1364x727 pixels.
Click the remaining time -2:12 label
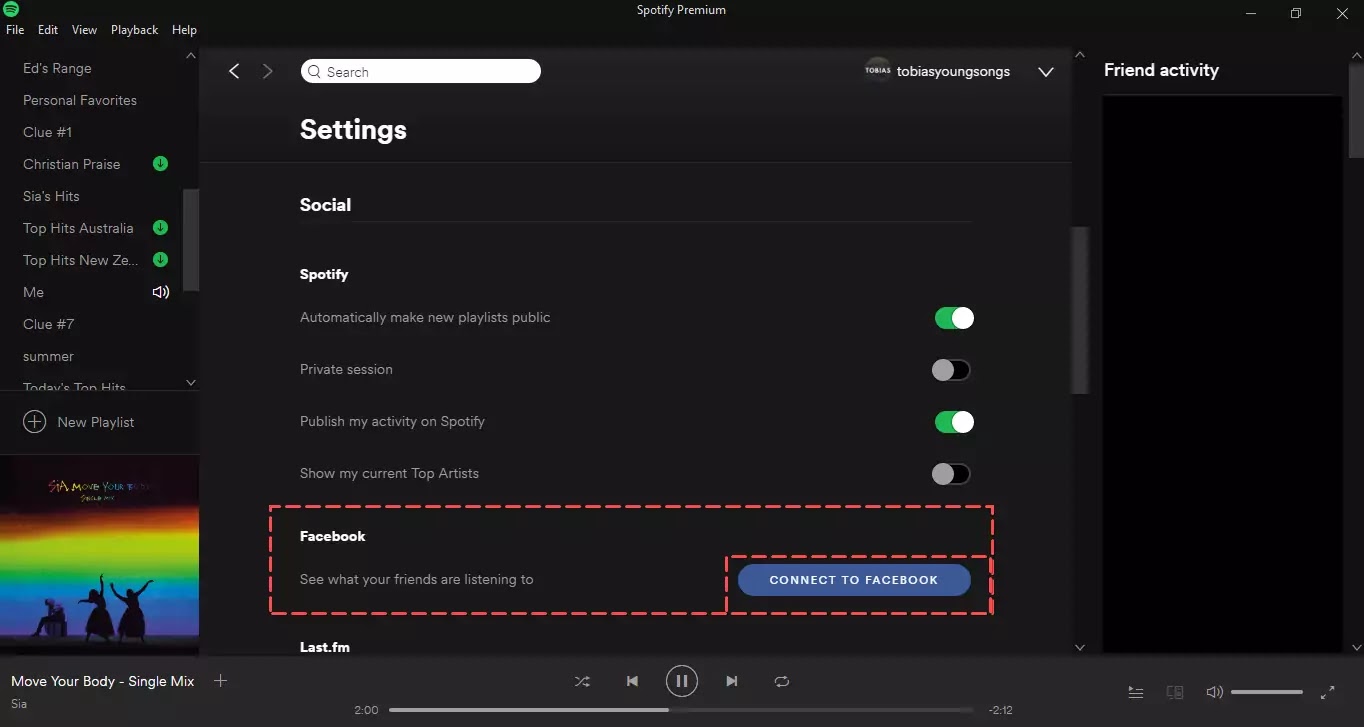coord(1000,710)
